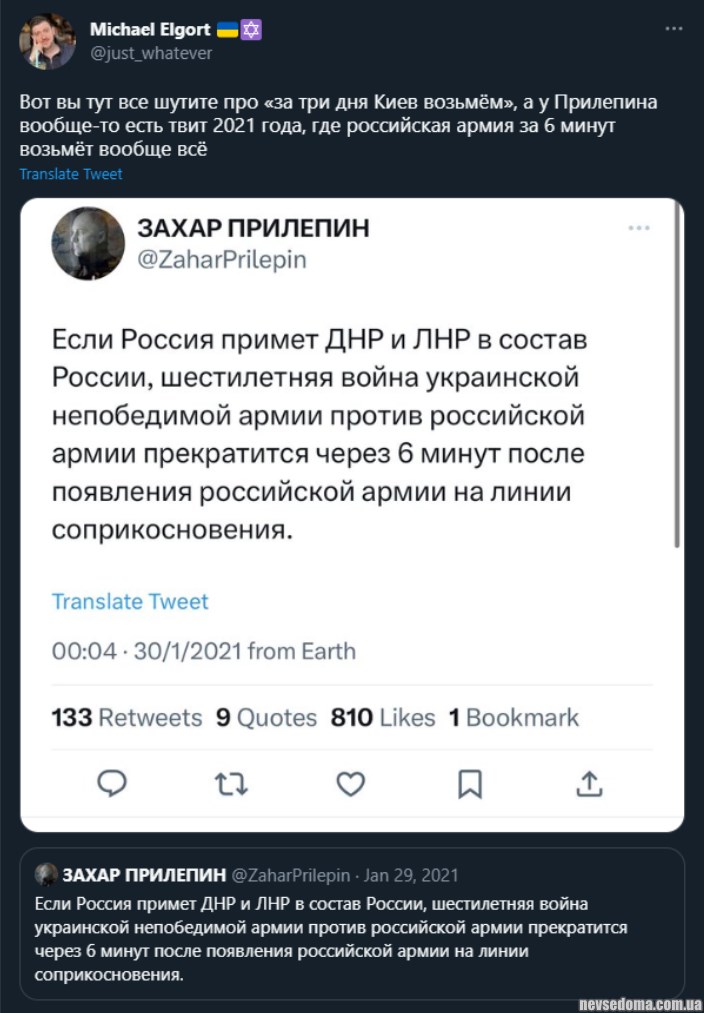Bookmark the embedded Prilepin tweet
This screenshot has width=704, height=1013.
tap(470, 784)
